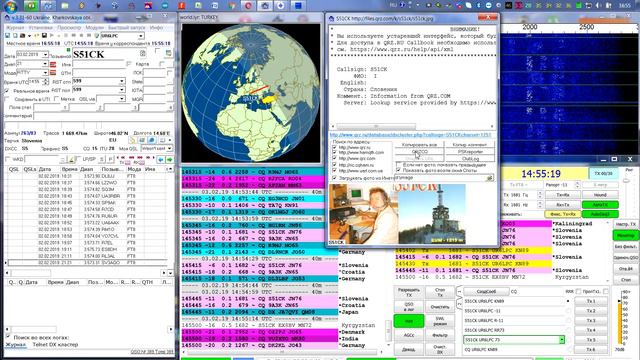The image size is (640, 360).
Task: Click the P button next to LP/SP
Action: click(110, 160)
